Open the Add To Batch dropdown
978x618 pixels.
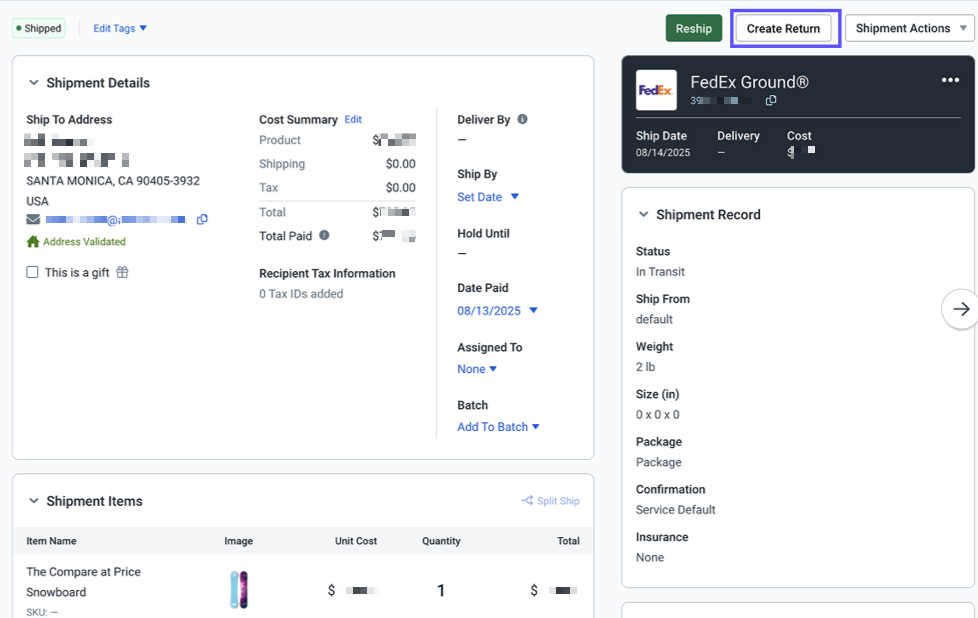click(x=498, y=427)
